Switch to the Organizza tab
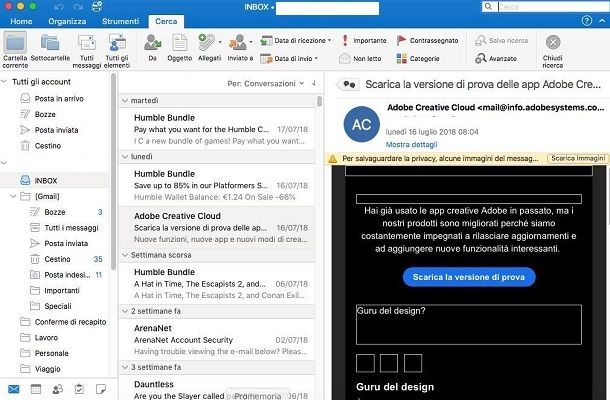 coord(67,21)
